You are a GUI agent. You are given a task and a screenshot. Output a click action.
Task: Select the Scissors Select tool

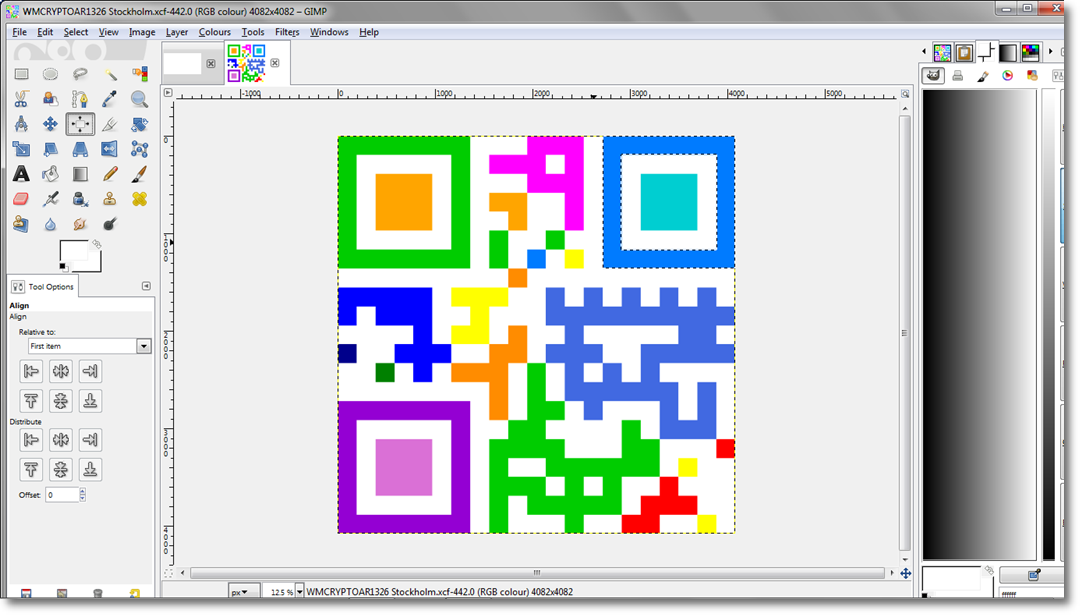(21, 99)
